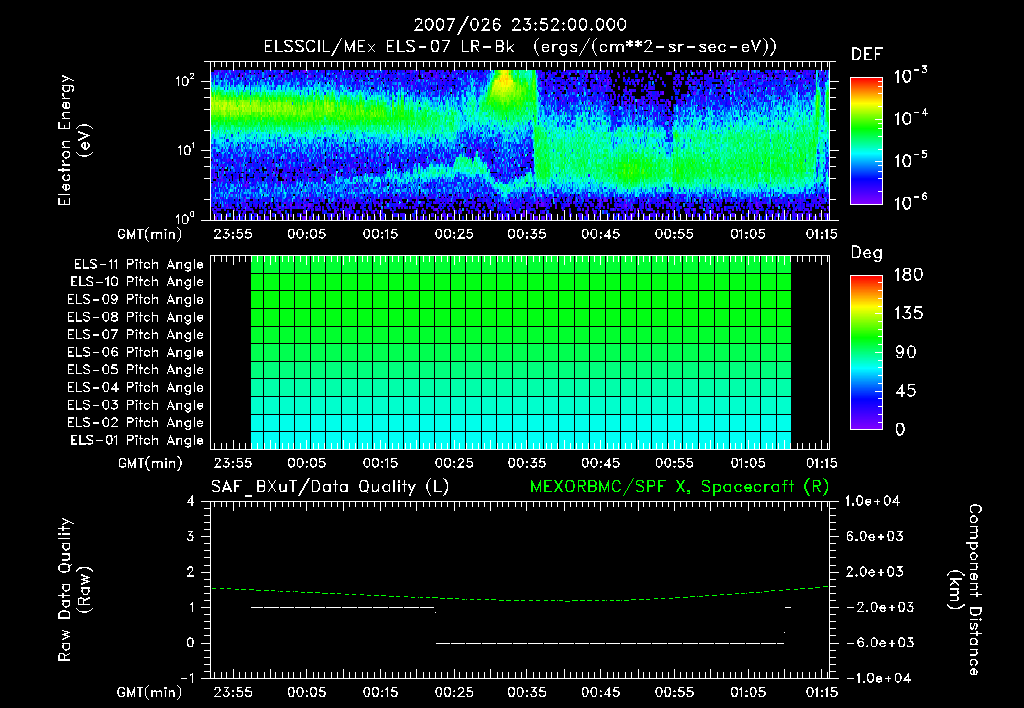The image size is (1024, 708).
Task: Click the ELS-10 Pitch Angle row label
Action: (137, 282)
